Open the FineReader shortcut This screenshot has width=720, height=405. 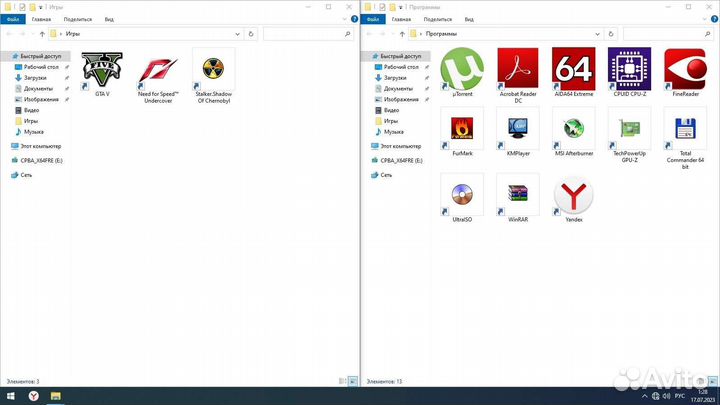coord(685,73)
